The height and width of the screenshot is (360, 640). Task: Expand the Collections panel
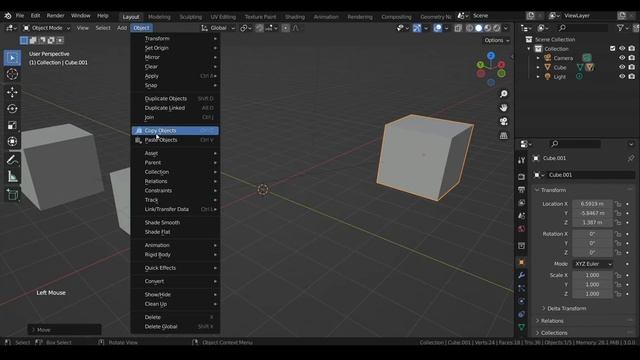coord(554,333)
